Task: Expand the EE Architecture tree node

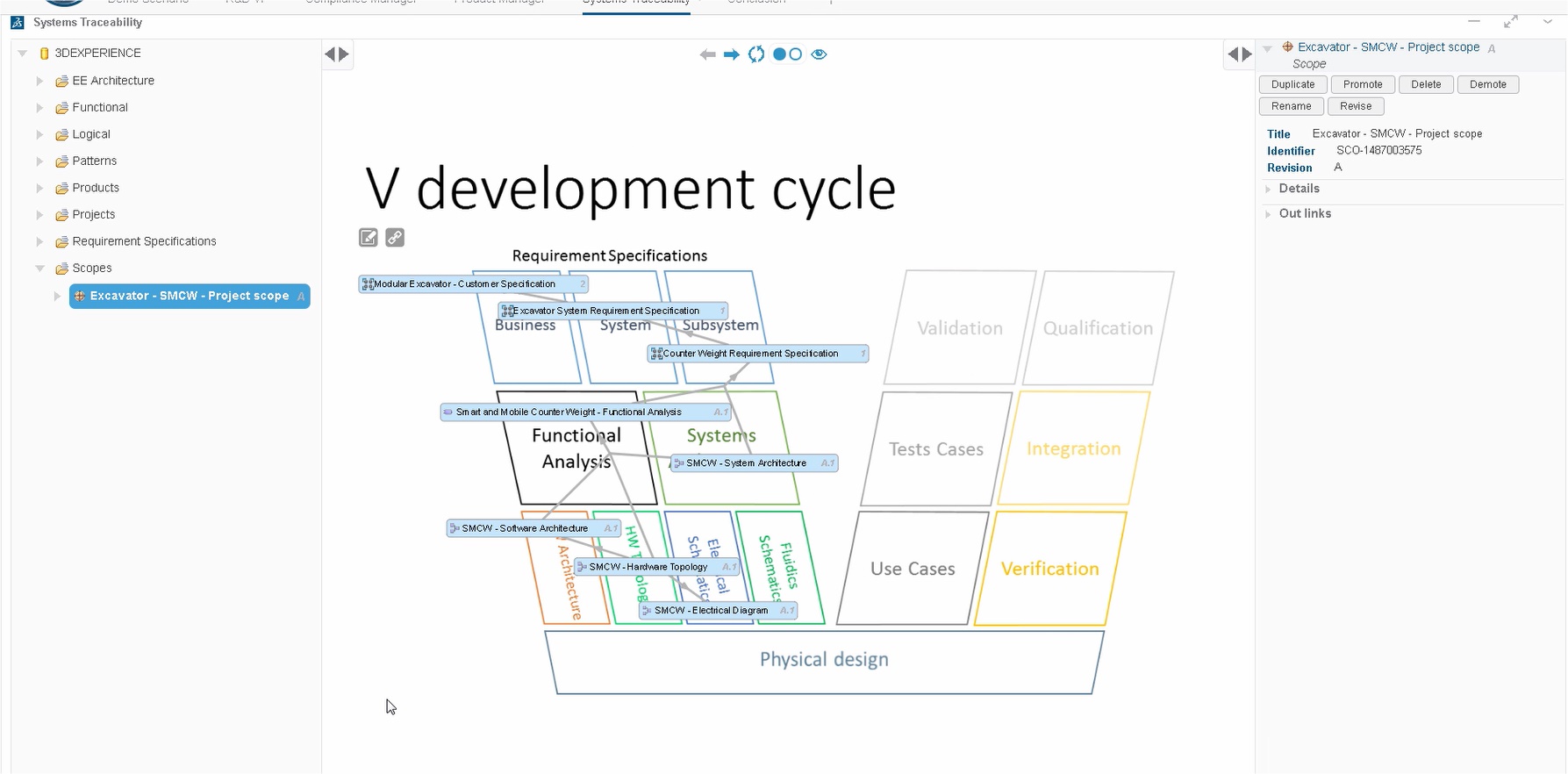Action: pos(39,81)
